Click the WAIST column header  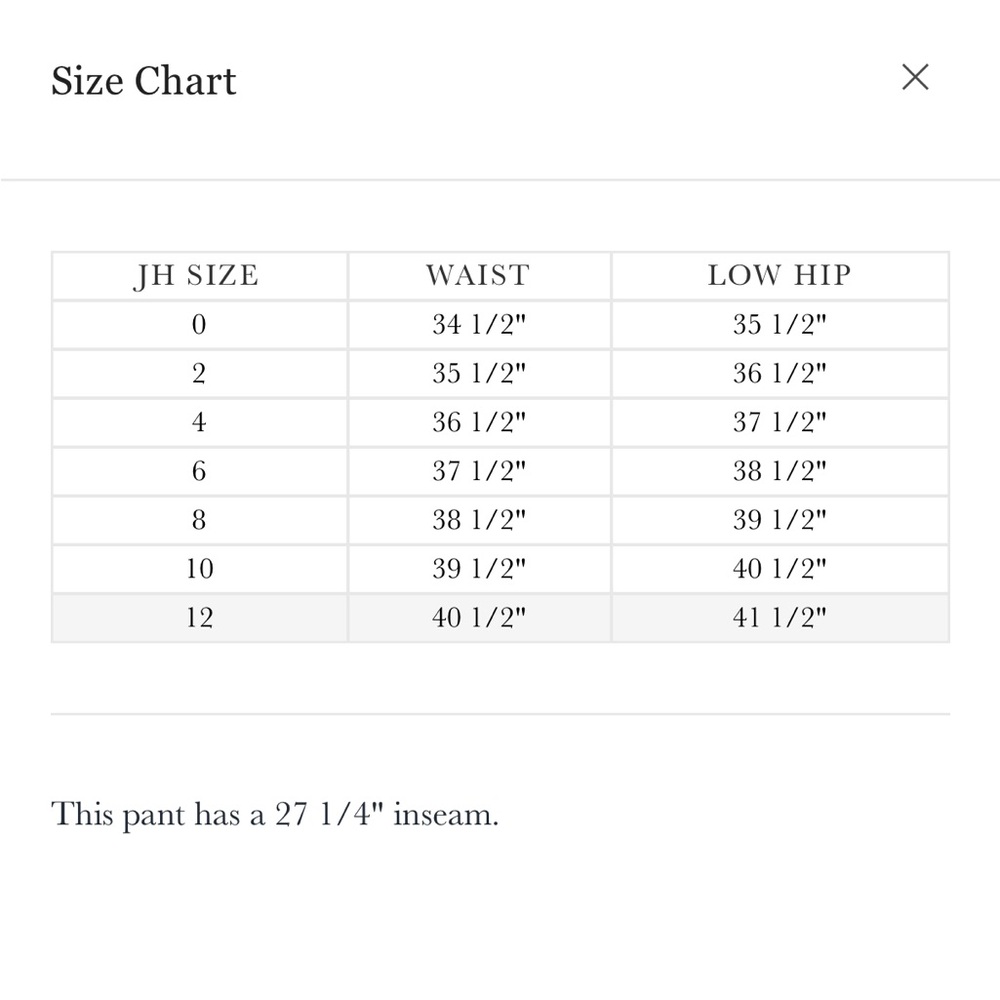click(x=479, y=276)
